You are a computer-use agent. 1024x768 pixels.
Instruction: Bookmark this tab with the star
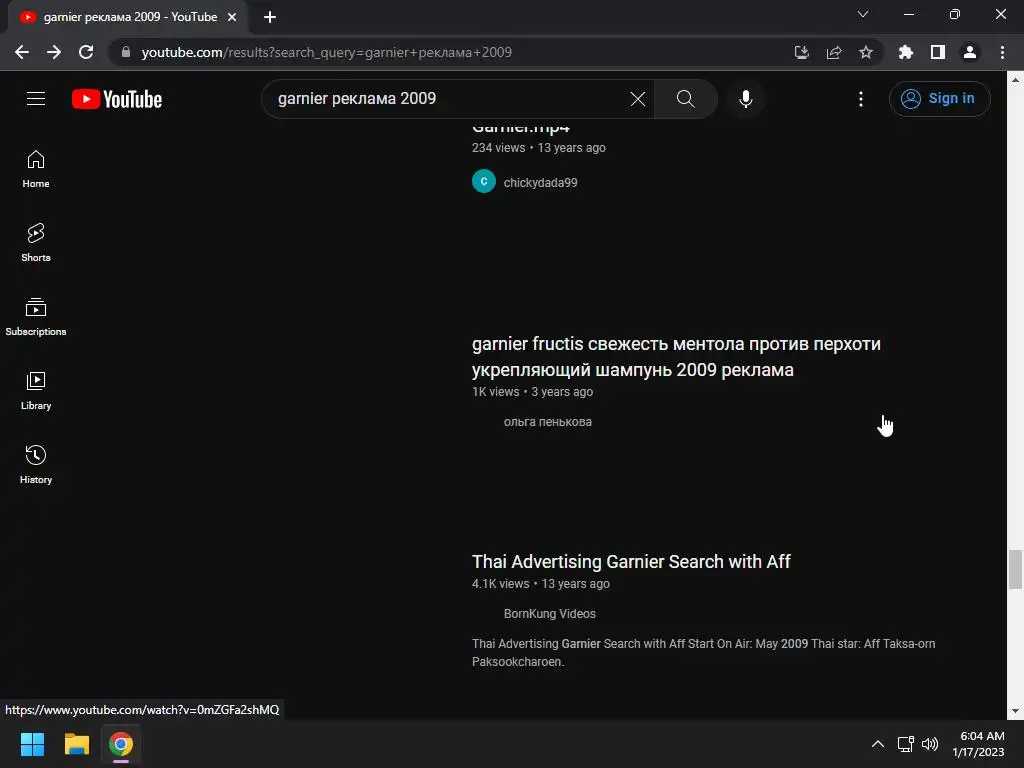[x=865, y=52]
